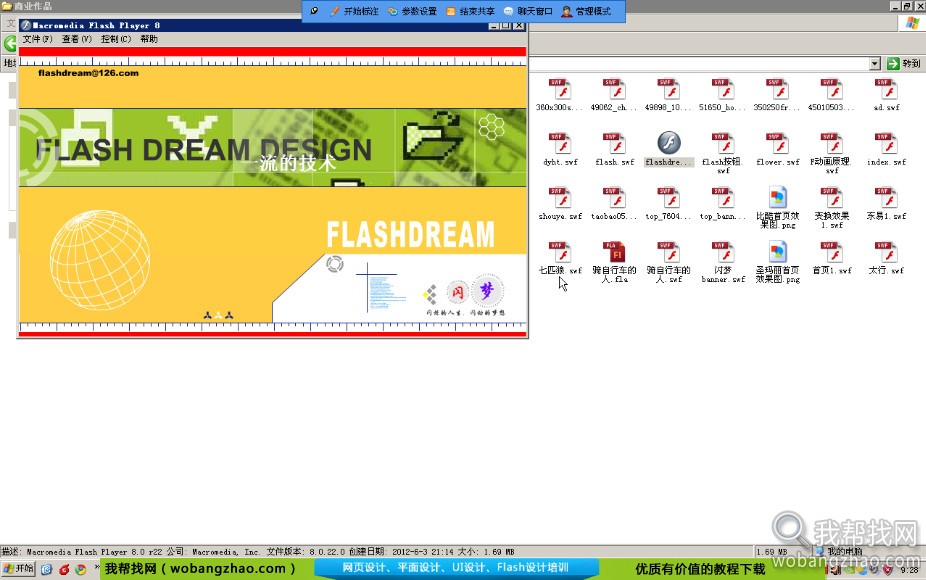
Task: Click the Explorer address input field
Action: coord(698,63)
